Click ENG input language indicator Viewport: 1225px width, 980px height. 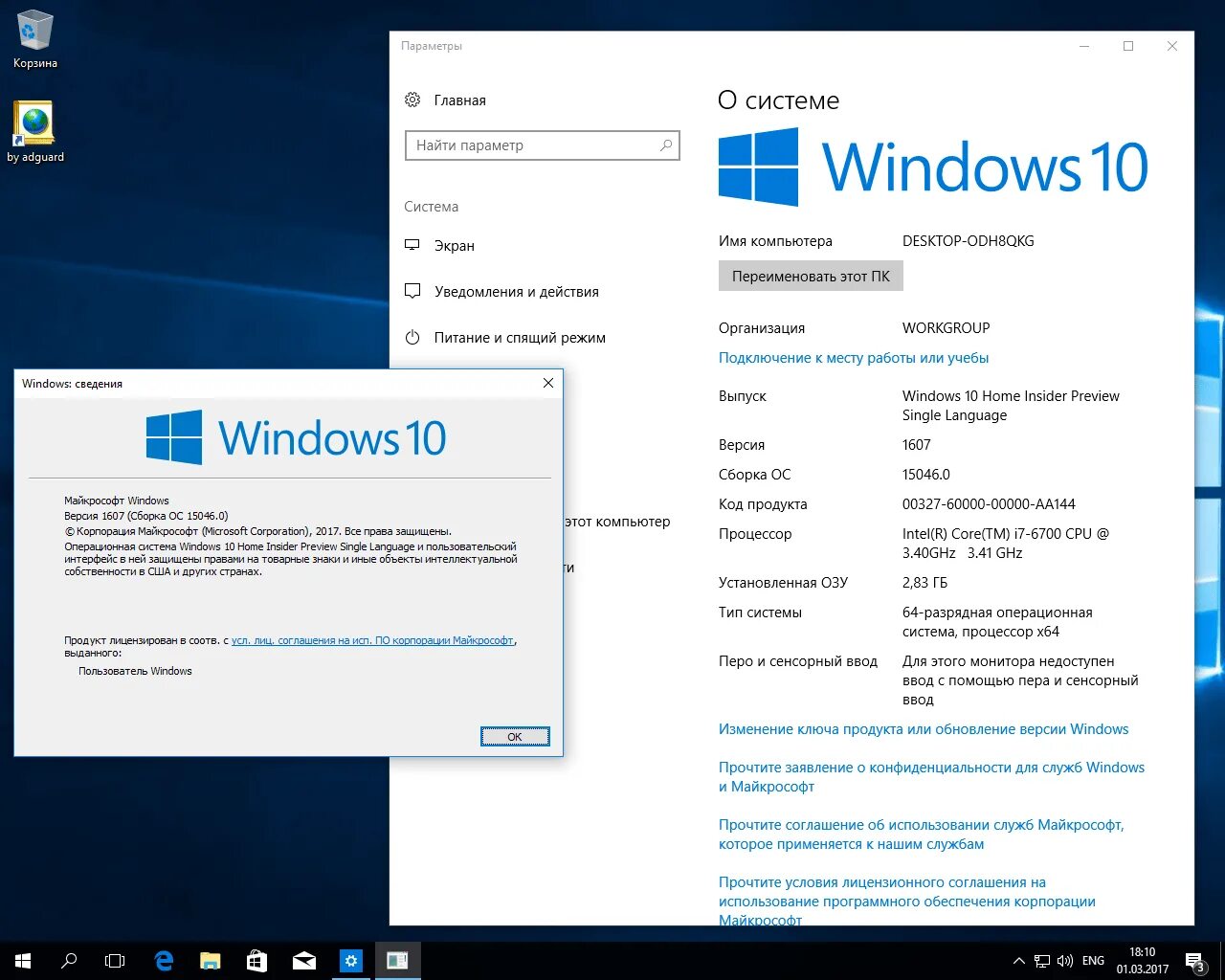click(1093, 961)
